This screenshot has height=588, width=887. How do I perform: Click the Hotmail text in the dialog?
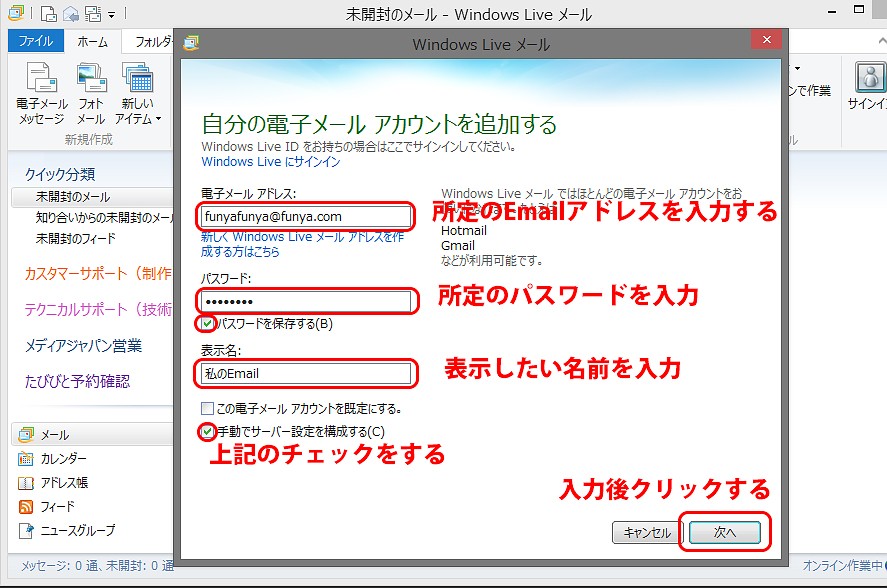pos(464,230)
